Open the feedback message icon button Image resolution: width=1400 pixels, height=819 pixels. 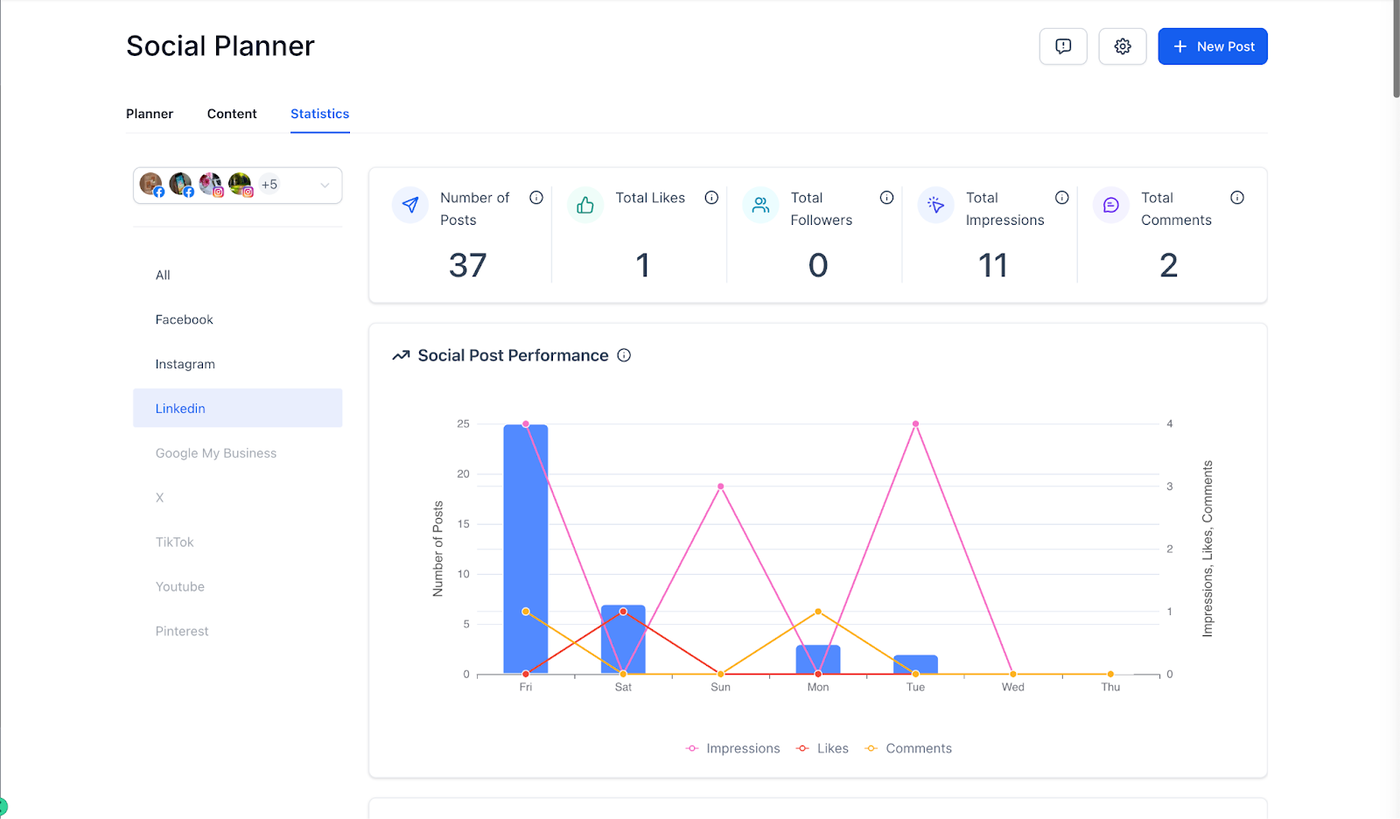point(1063,47)
